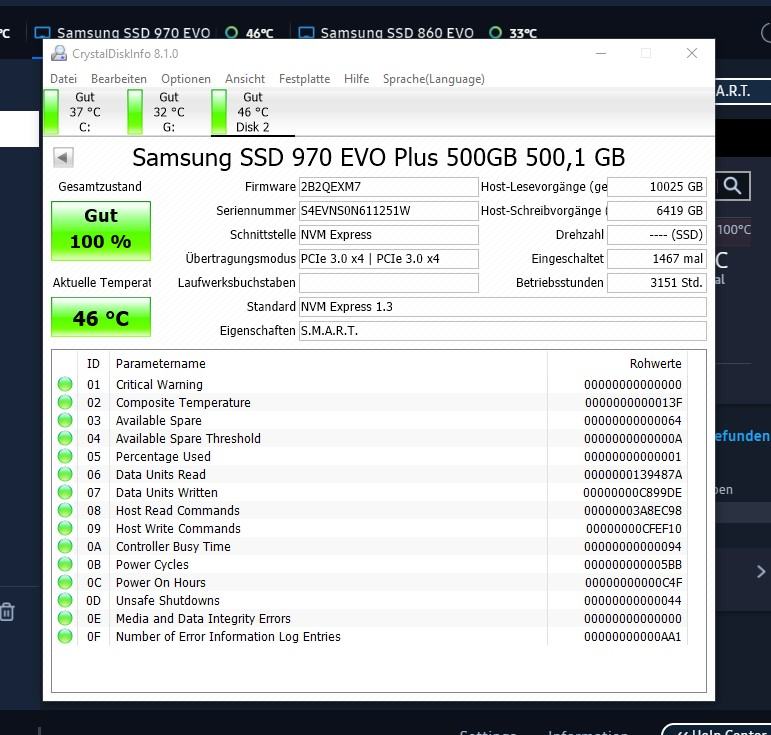Click the status dot for Unsafe Shutdowns
Viewport: 771px width, 735px height.
pyautogui.click(x=65, y=600)
